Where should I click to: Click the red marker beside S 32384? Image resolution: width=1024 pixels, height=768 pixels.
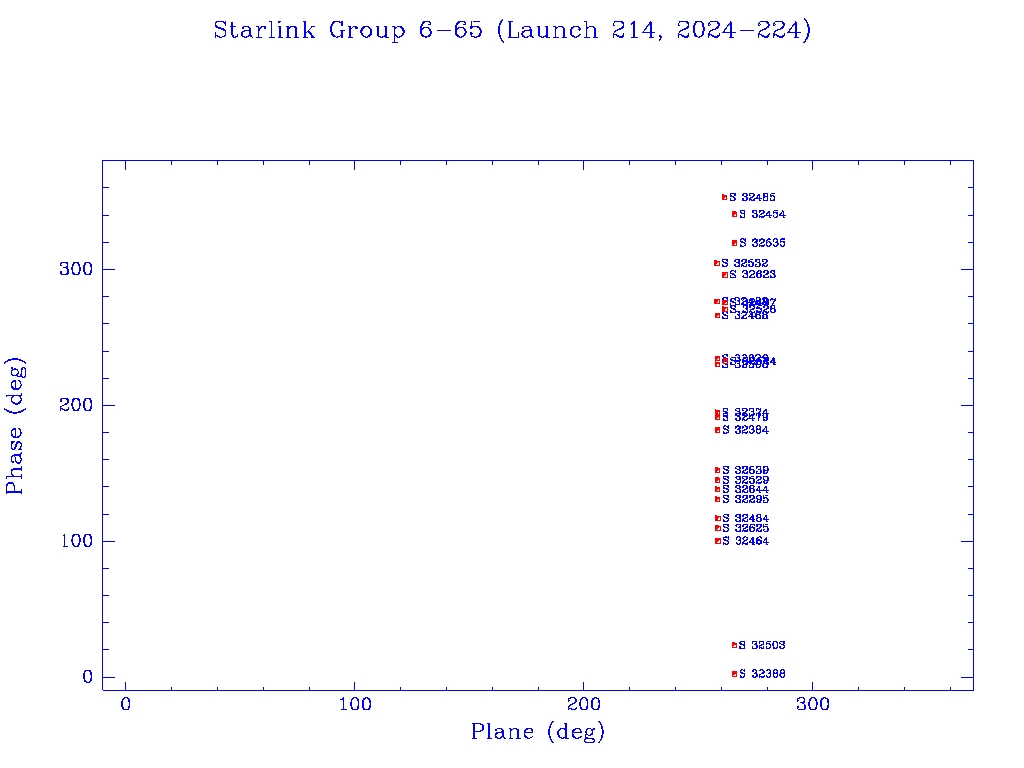click(718, 430)
